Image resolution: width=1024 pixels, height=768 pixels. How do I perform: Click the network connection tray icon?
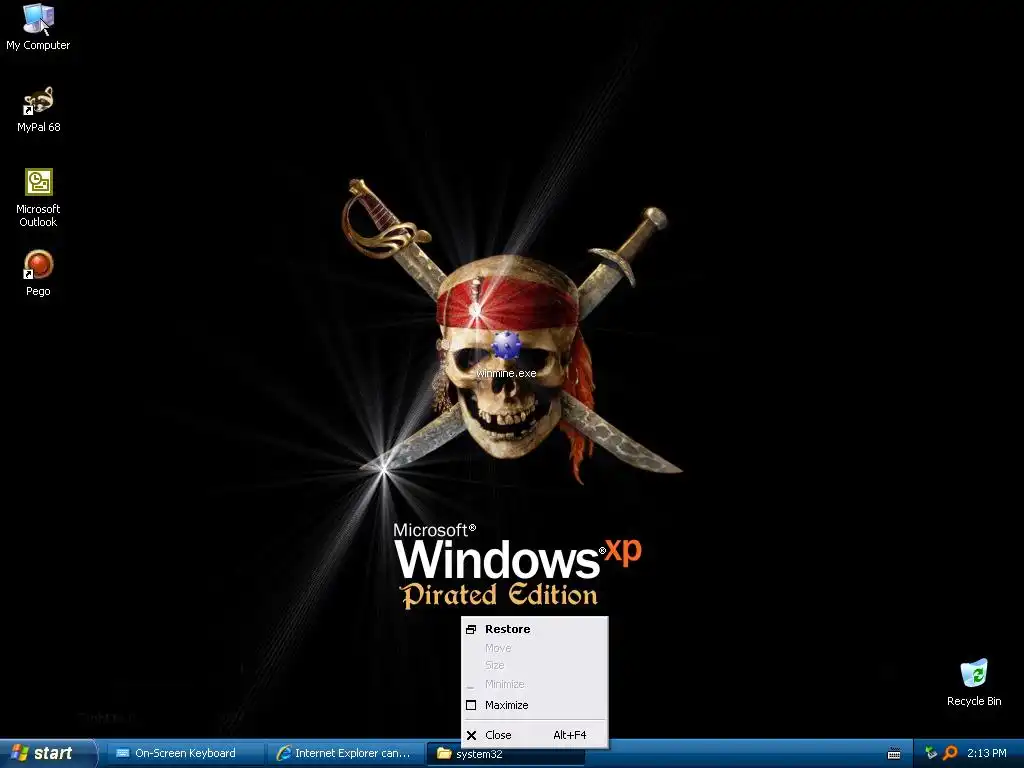931,753
